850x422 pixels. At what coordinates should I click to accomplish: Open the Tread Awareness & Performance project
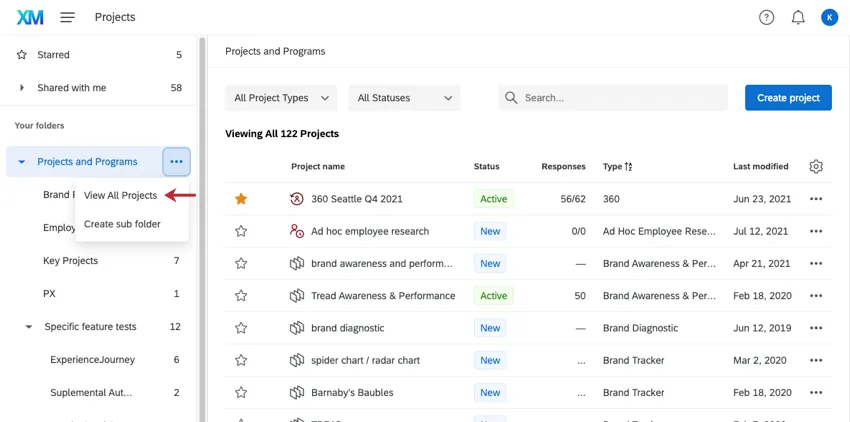point(383,296)
